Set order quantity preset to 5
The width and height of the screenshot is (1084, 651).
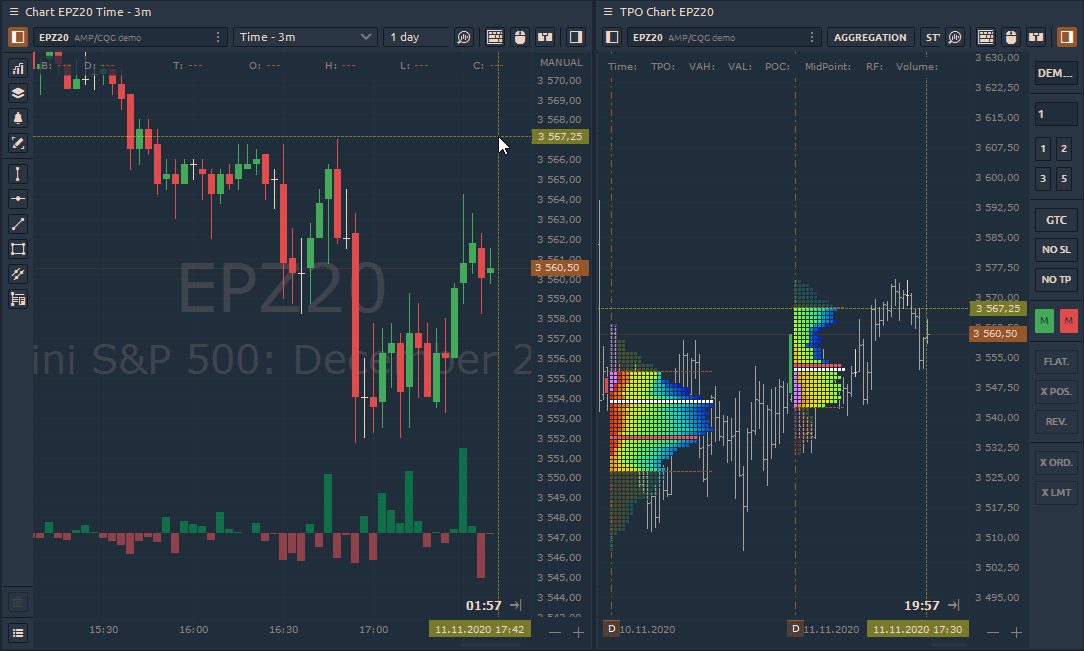click(x=1064, y=178)
